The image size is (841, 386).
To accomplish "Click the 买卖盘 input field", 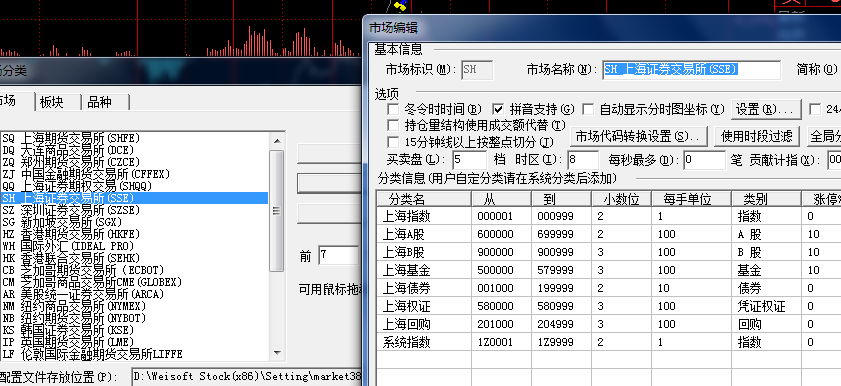I will click(469, 160).
